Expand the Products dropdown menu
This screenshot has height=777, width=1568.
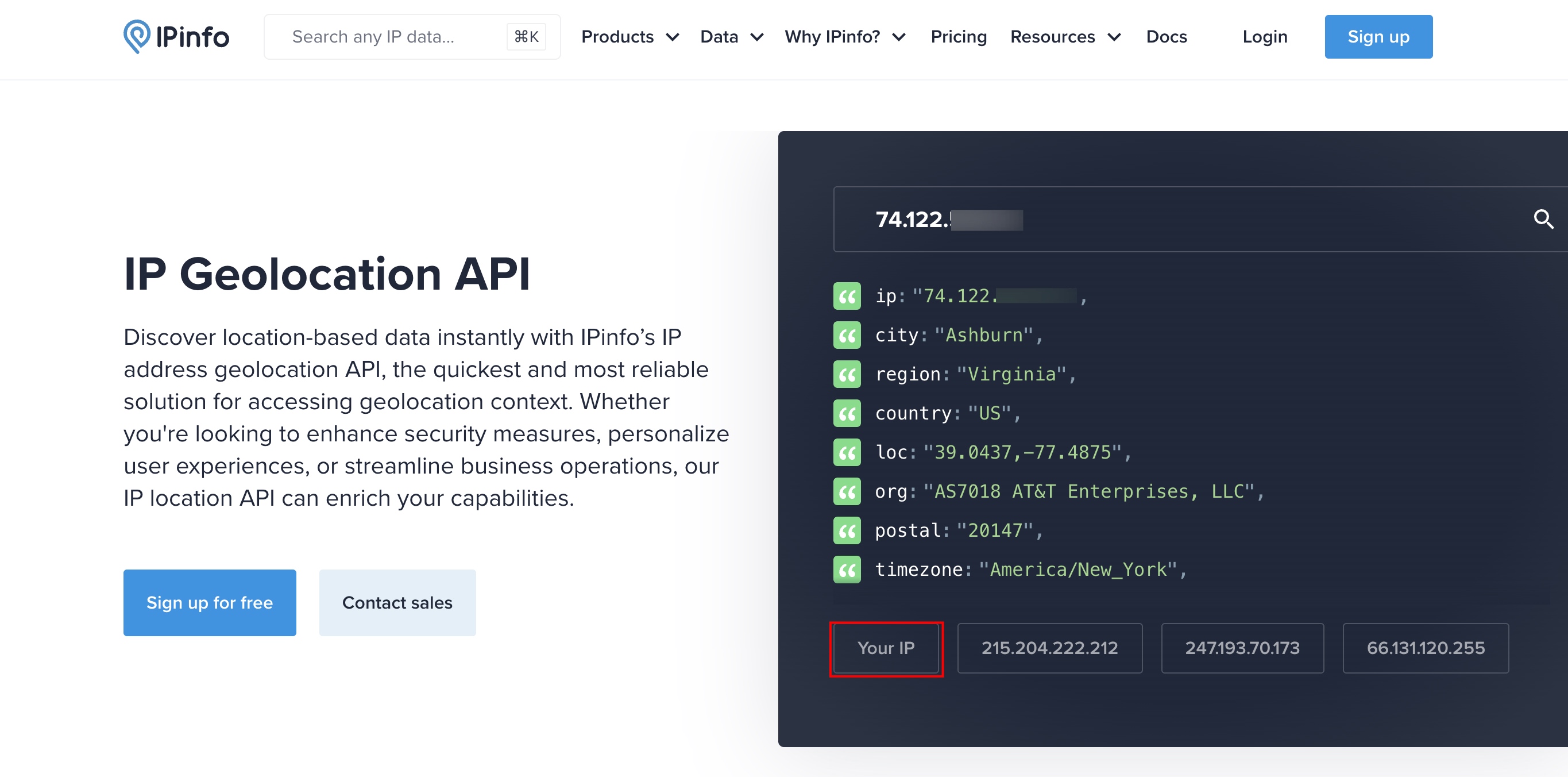coord(629,37)
